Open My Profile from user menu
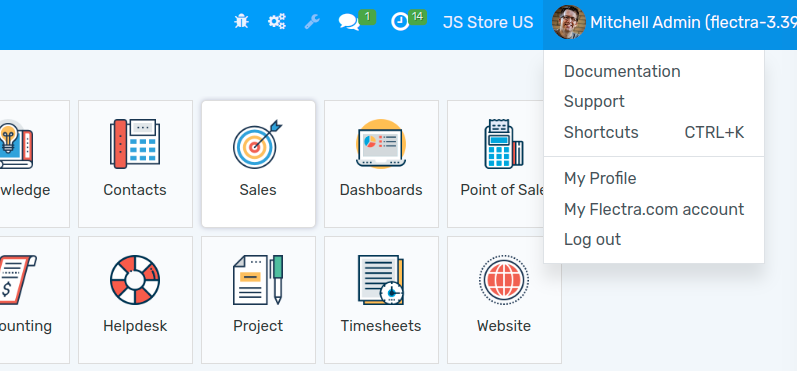This screenshot has width=797, height=371. click(x=600, y=178)
